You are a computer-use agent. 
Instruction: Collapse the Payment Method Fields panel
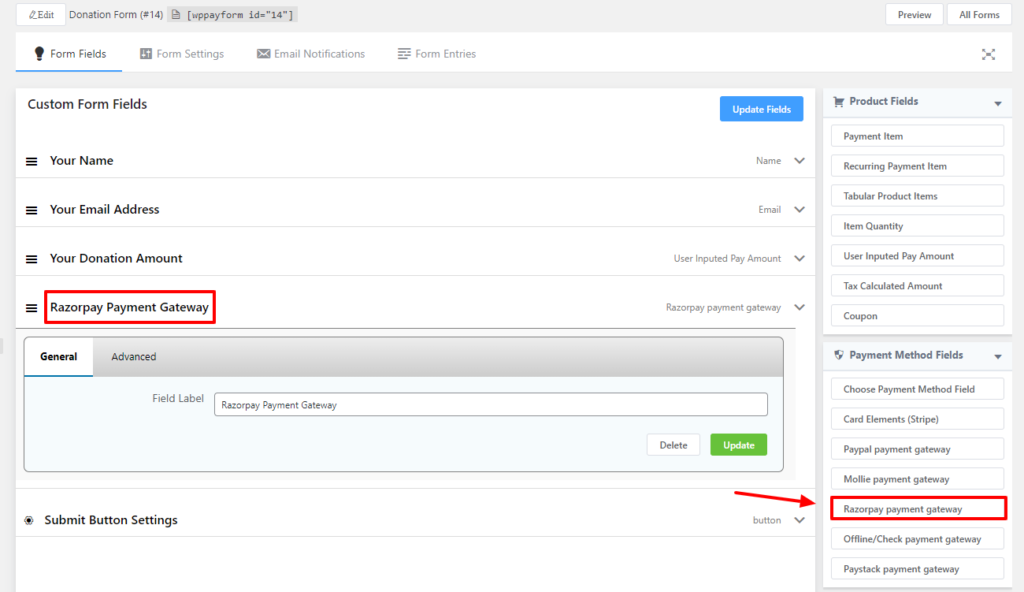click(997, 356)
